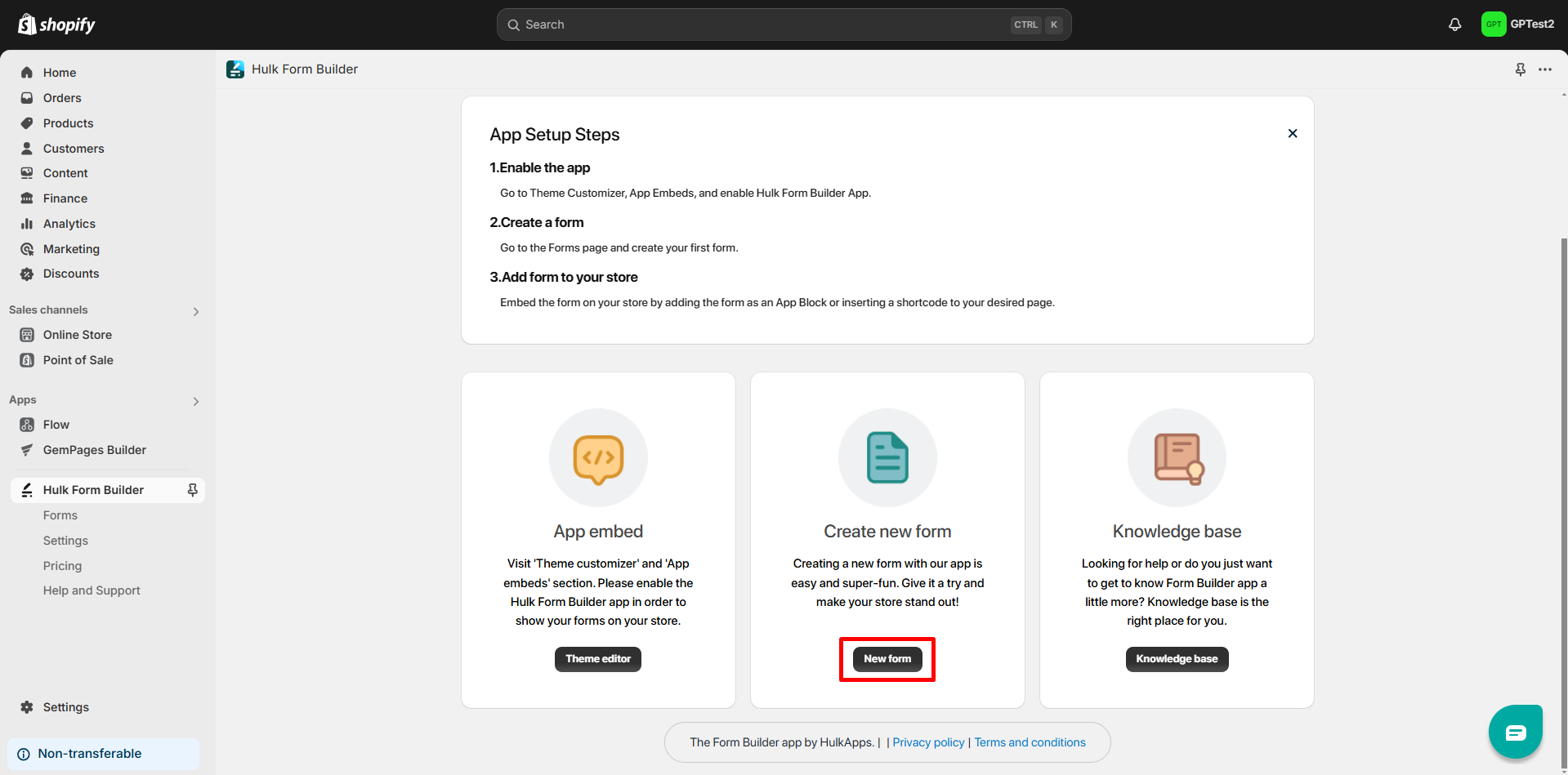The image size is (1568, 775).
Task: Open the chat support widget
Action: click(x=1515, y=732)
